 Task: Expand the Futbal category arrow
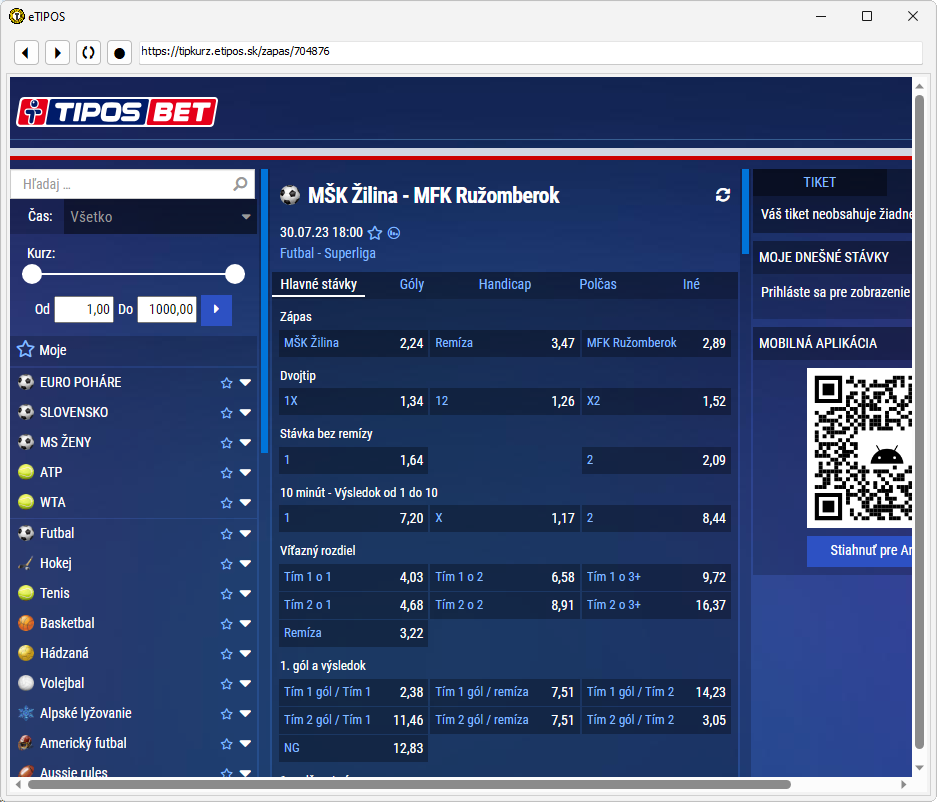tap(245, 534)
